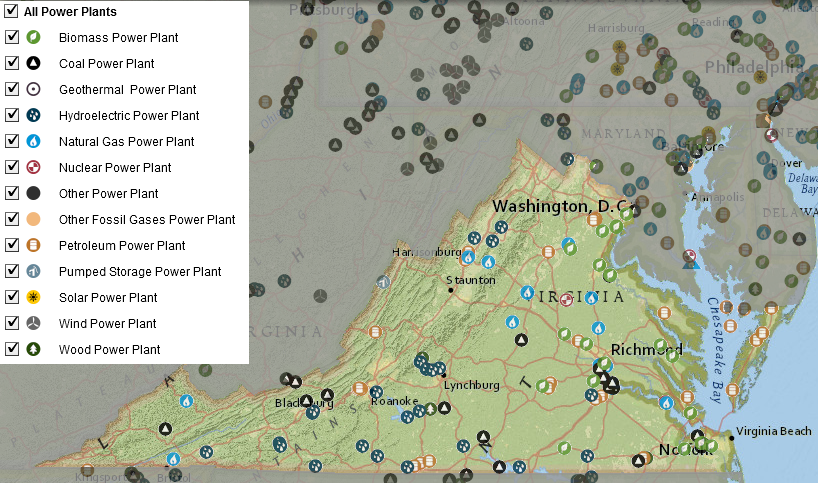Screen dimensions: 818x483
Task: Click the Biomass Power Plant legend icon
Action: pos(33,37)
